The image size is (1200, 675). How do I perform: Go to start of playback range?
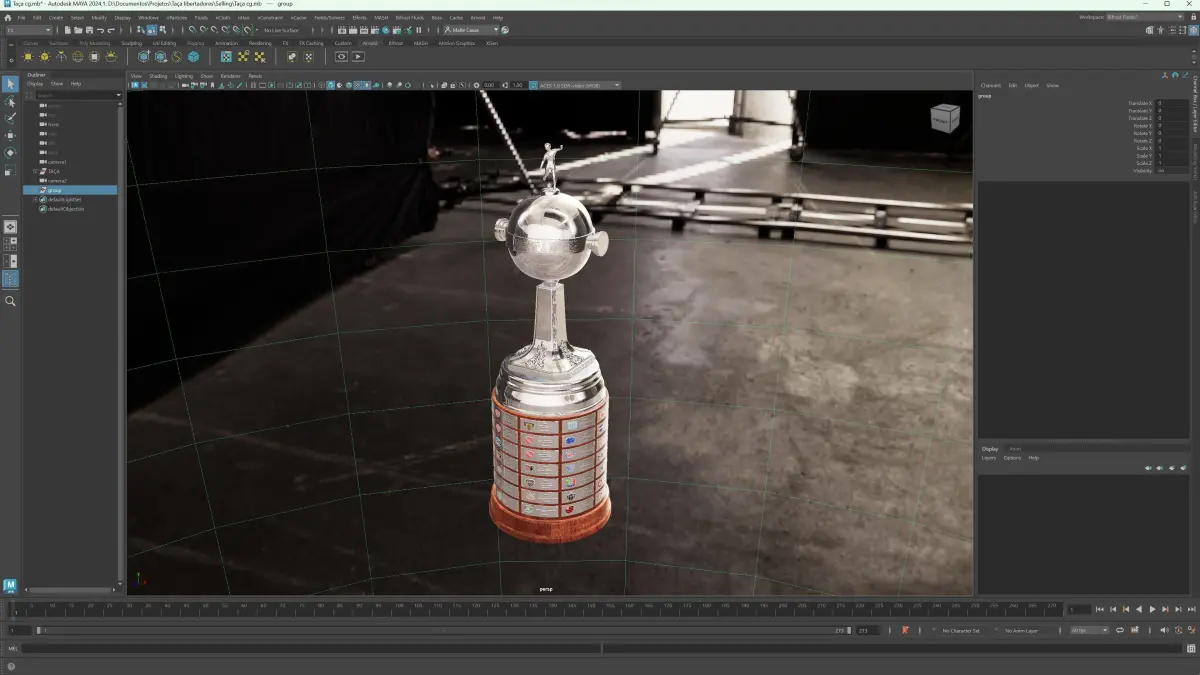1099,609
